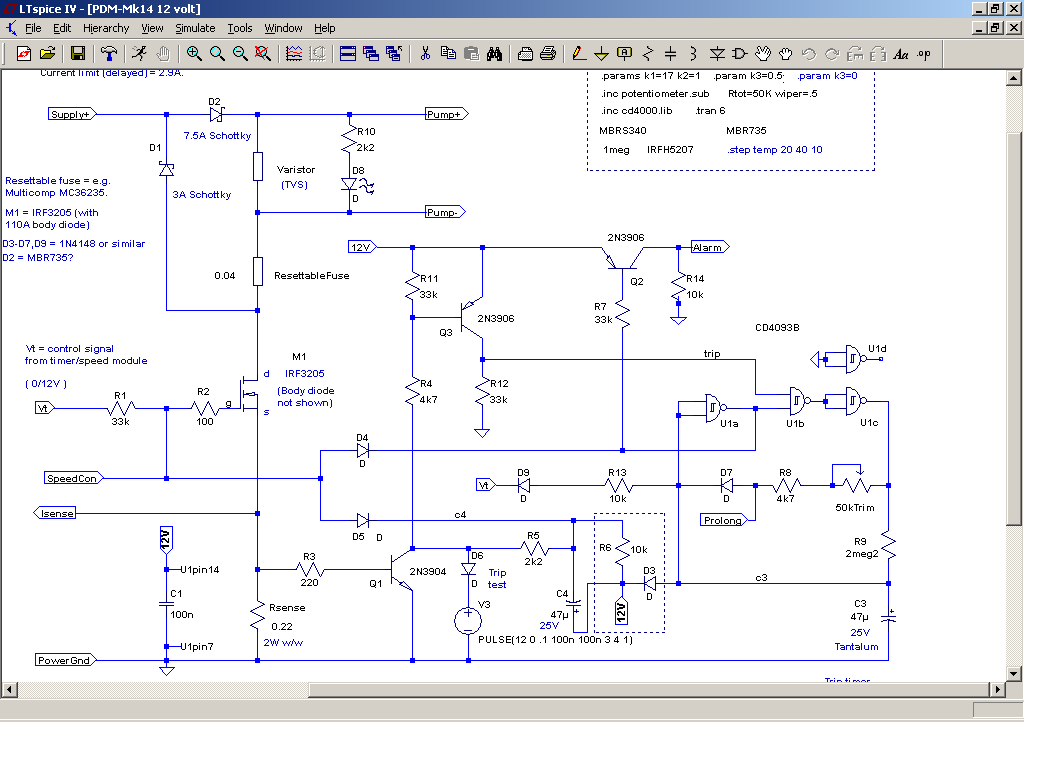Open the Window menu
The image size is (1042, 770).
[284, 28]
